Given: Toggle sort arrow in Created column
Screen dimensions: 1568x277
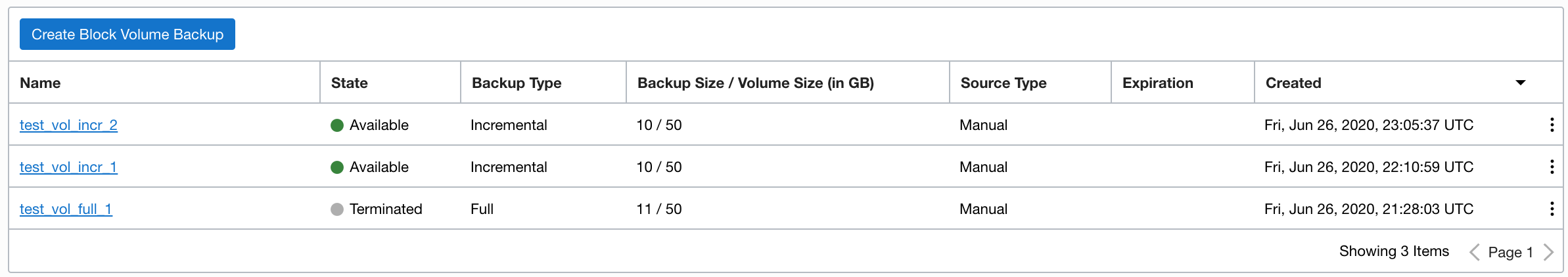Looking at the screenshot, I should [x=1520, y=83].
